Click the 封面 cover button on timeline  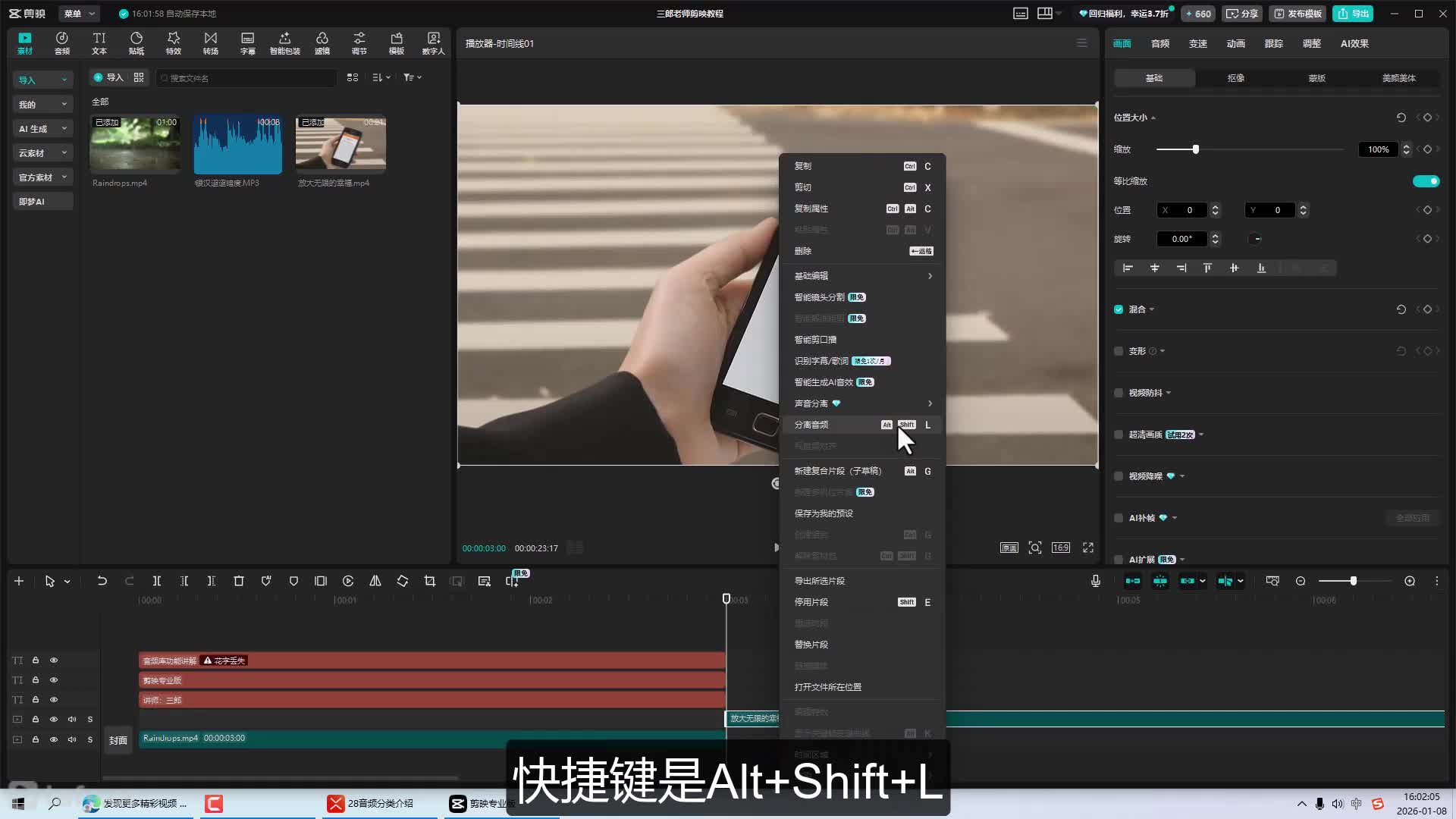point(118,740)
